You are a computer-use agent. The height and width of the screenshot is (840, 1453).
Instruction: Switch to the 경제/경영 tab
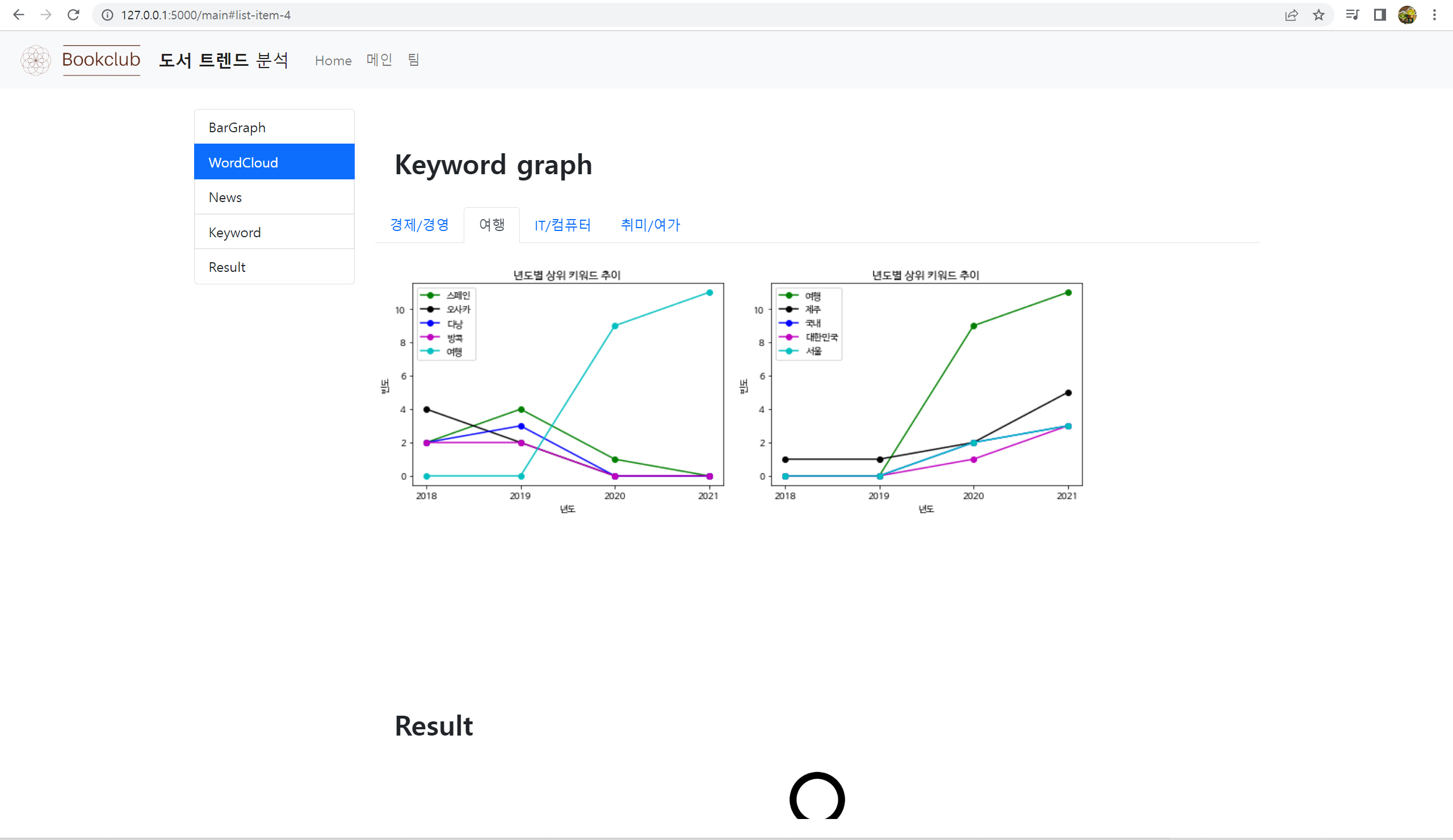[x=420, y=225]
